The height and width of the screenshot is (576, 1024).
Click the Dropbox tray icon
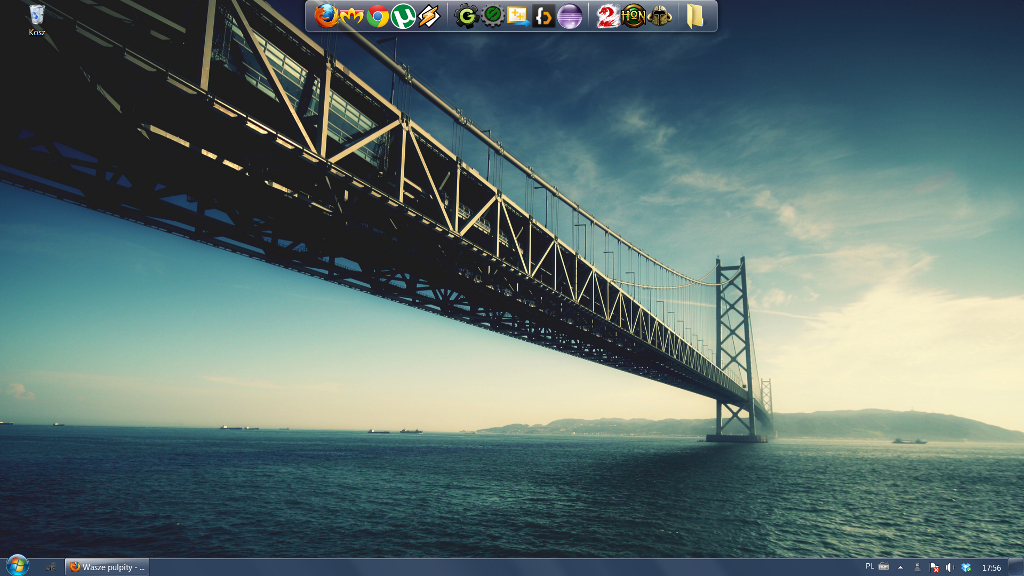966,567
